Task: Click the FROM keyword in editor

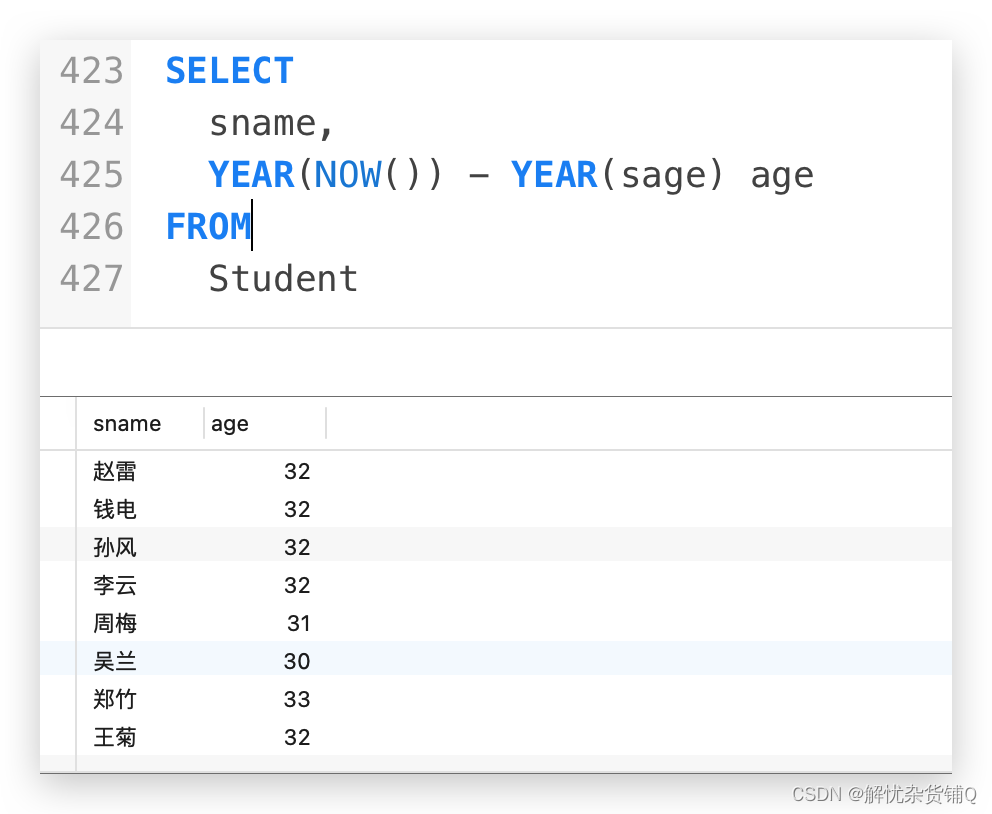Action: [208, 226]
